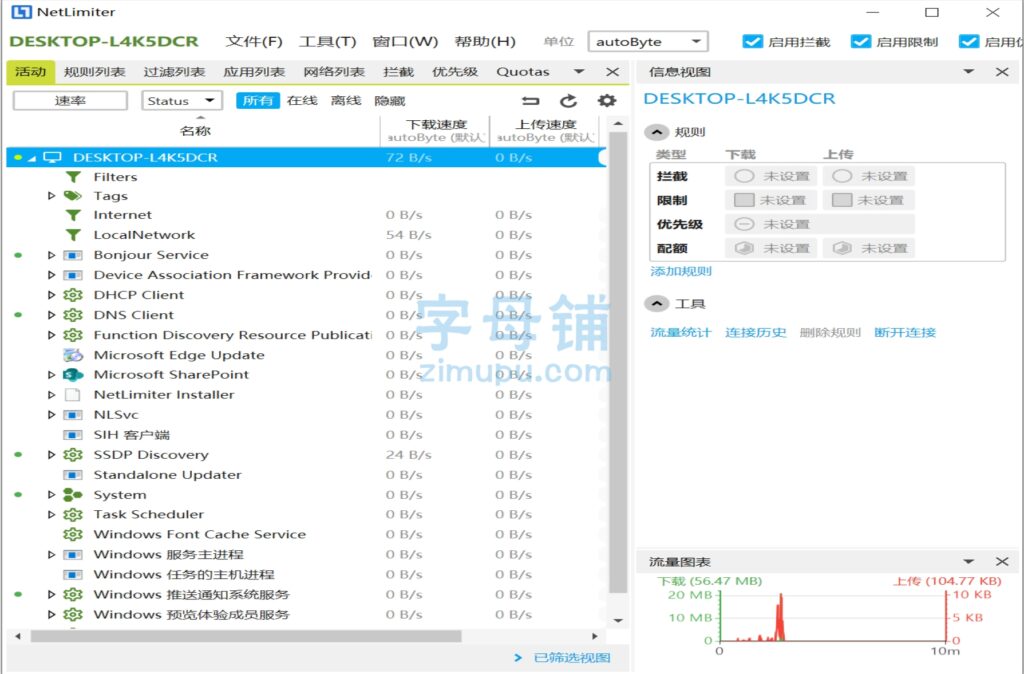Click the Standalone Updater window icon
This screenshot has height=674, width=1024.
coord(72,475)
